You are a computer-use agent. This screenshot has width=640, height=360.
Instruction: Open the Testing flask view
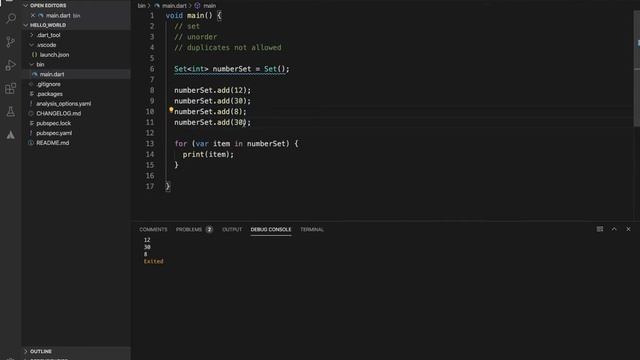coord(11,111)
